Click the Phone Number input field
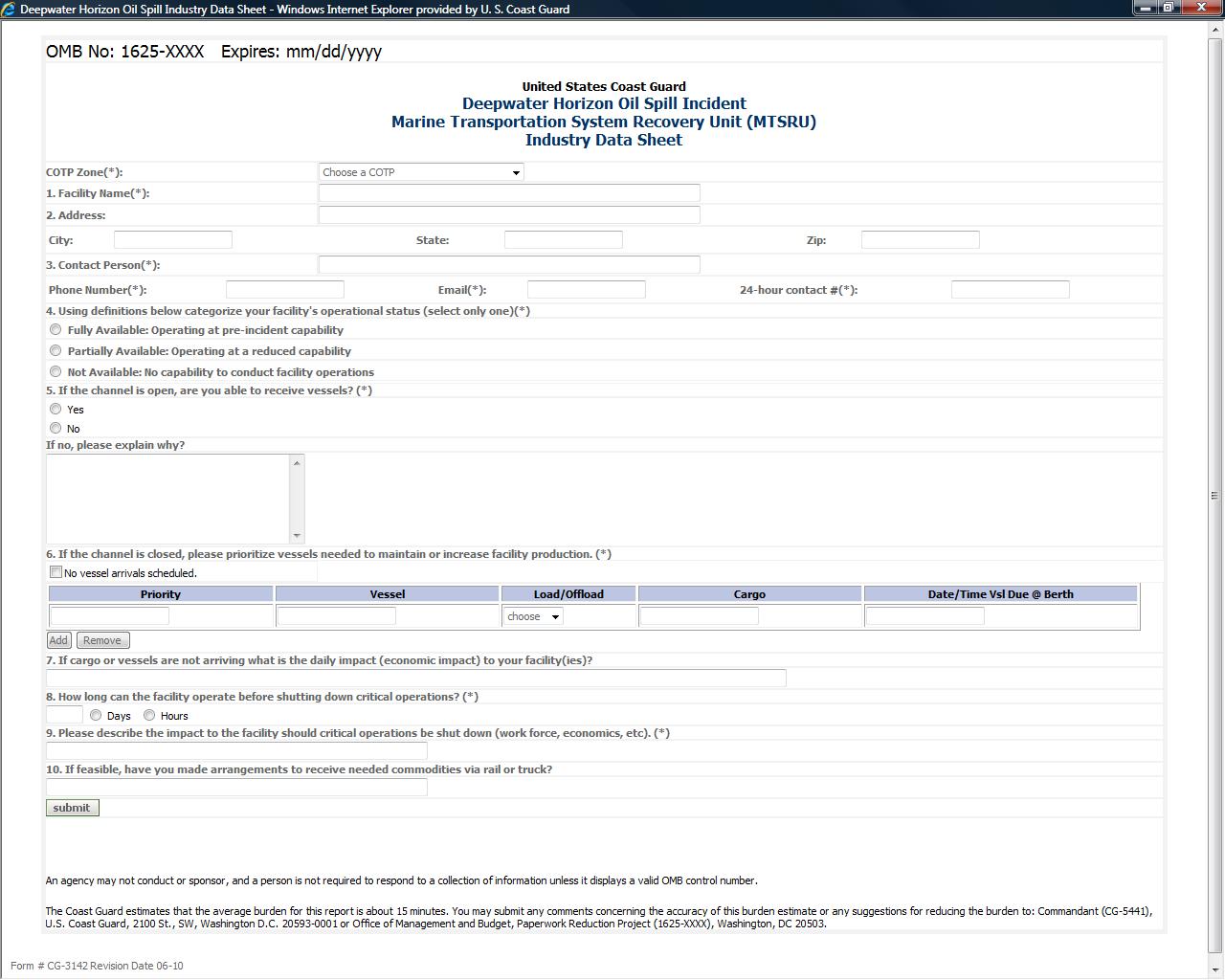Viewport: 1225px width, 980px height. coord(285,290)
